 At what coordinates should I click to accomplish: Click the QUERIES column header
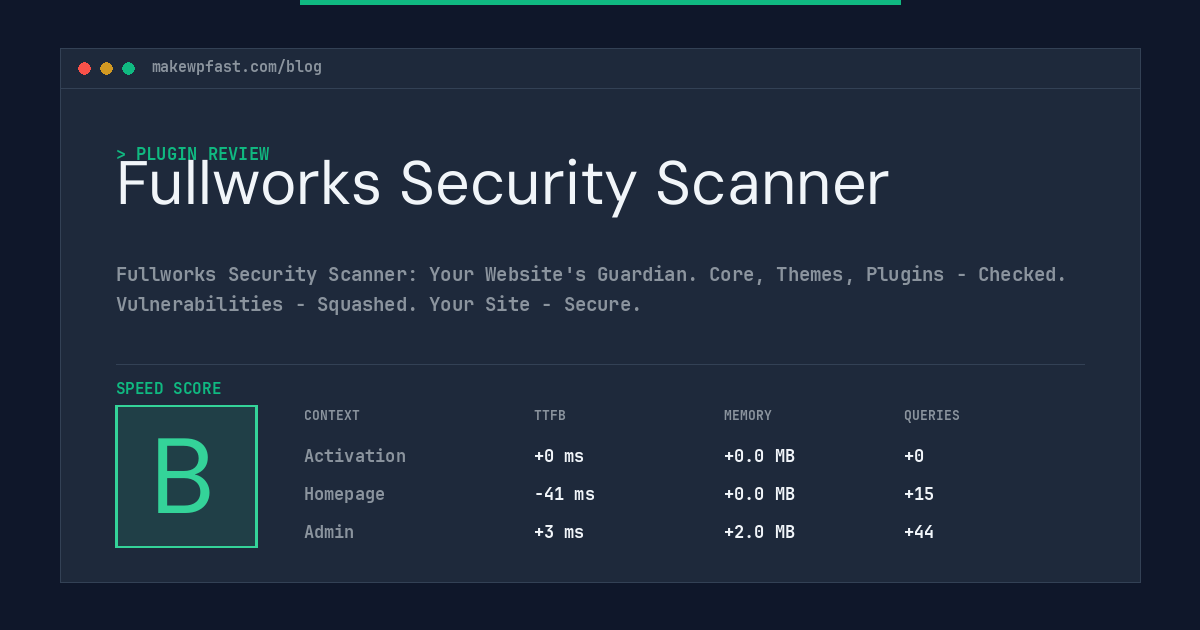(932, 416)
